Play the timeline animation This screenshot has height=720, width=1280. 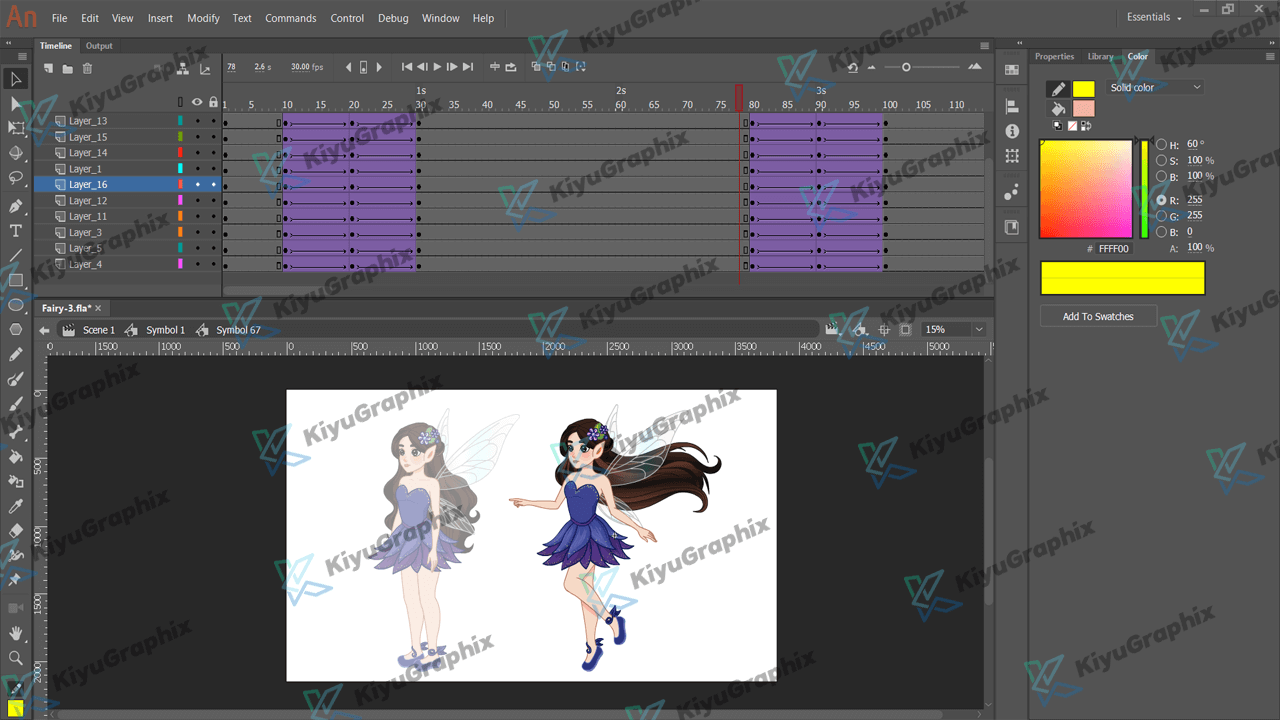[437, 67]
